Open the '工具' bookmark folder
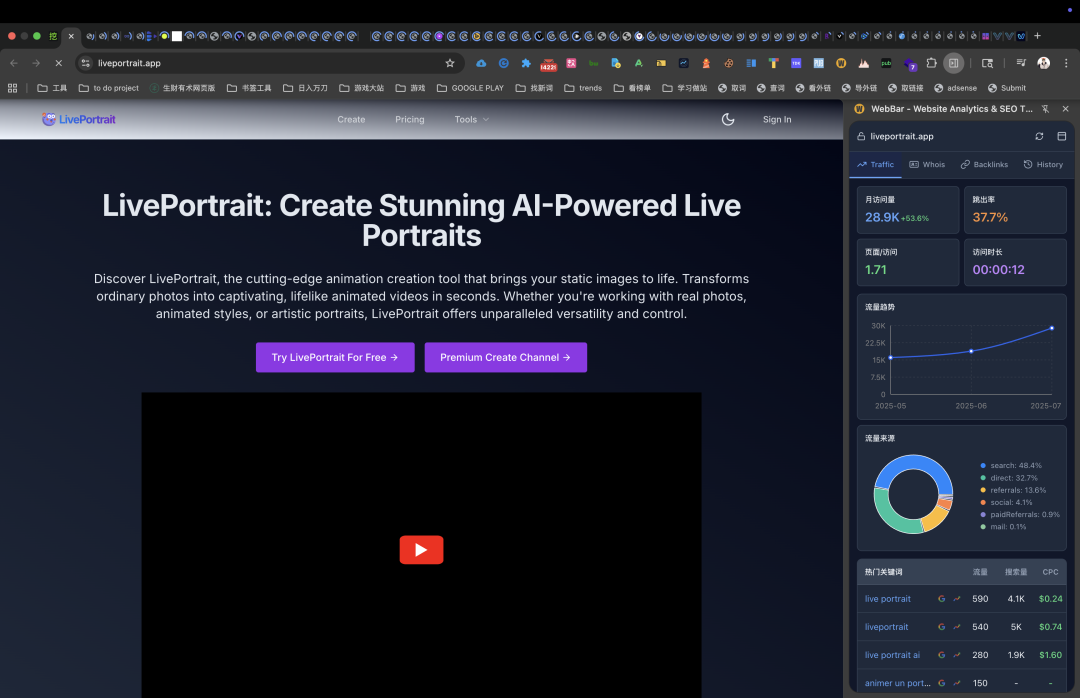 pos(52,88)
